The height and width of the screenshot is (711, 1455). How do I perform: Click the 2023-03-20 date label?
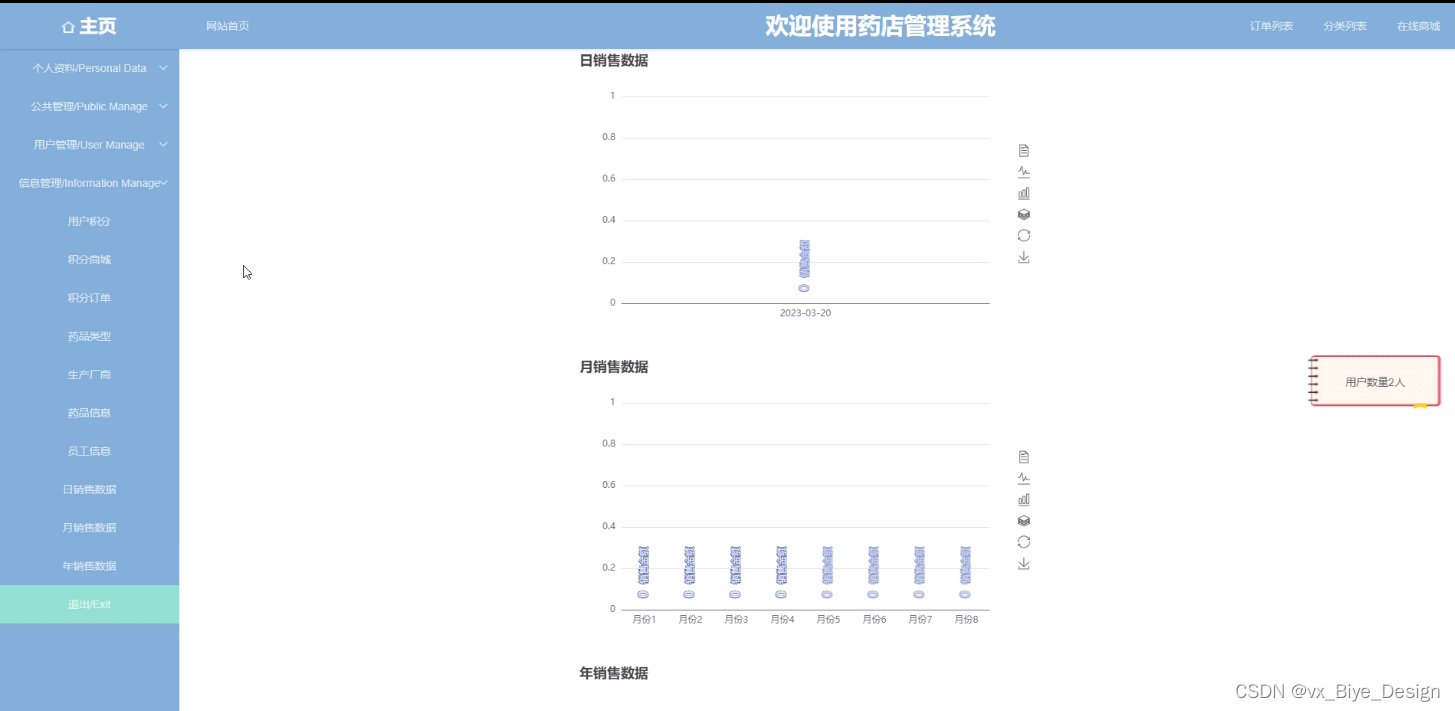point(805,313)
